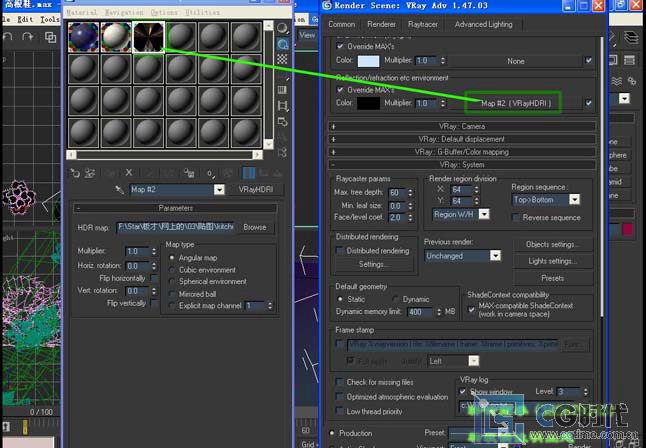Open the Region sequence Top->Bottom dropdown
The width and height of the screenshot is (646, 448).
tap(573, 200)
